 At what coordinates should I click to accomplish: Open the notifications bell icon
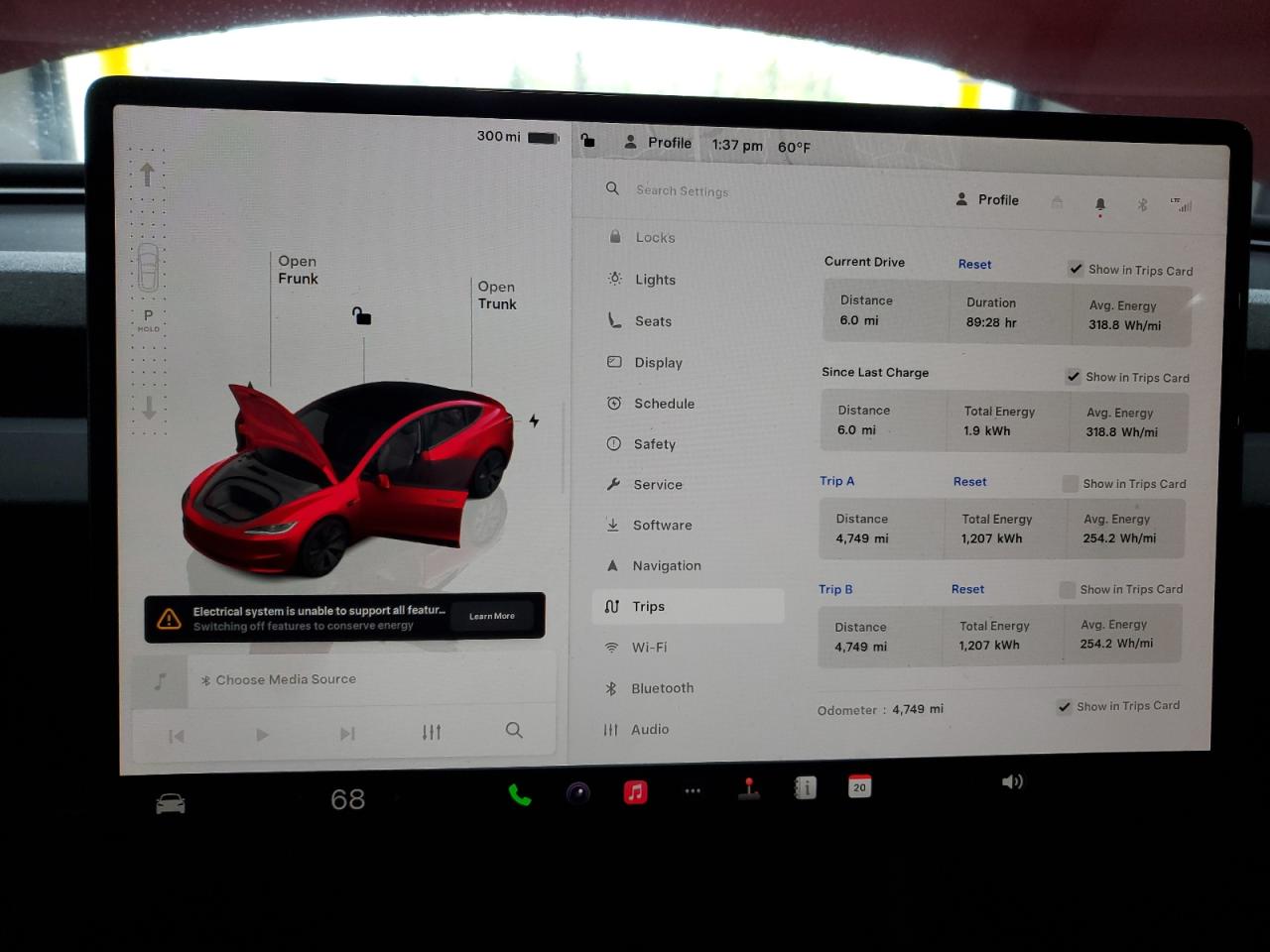[1100, 204]
